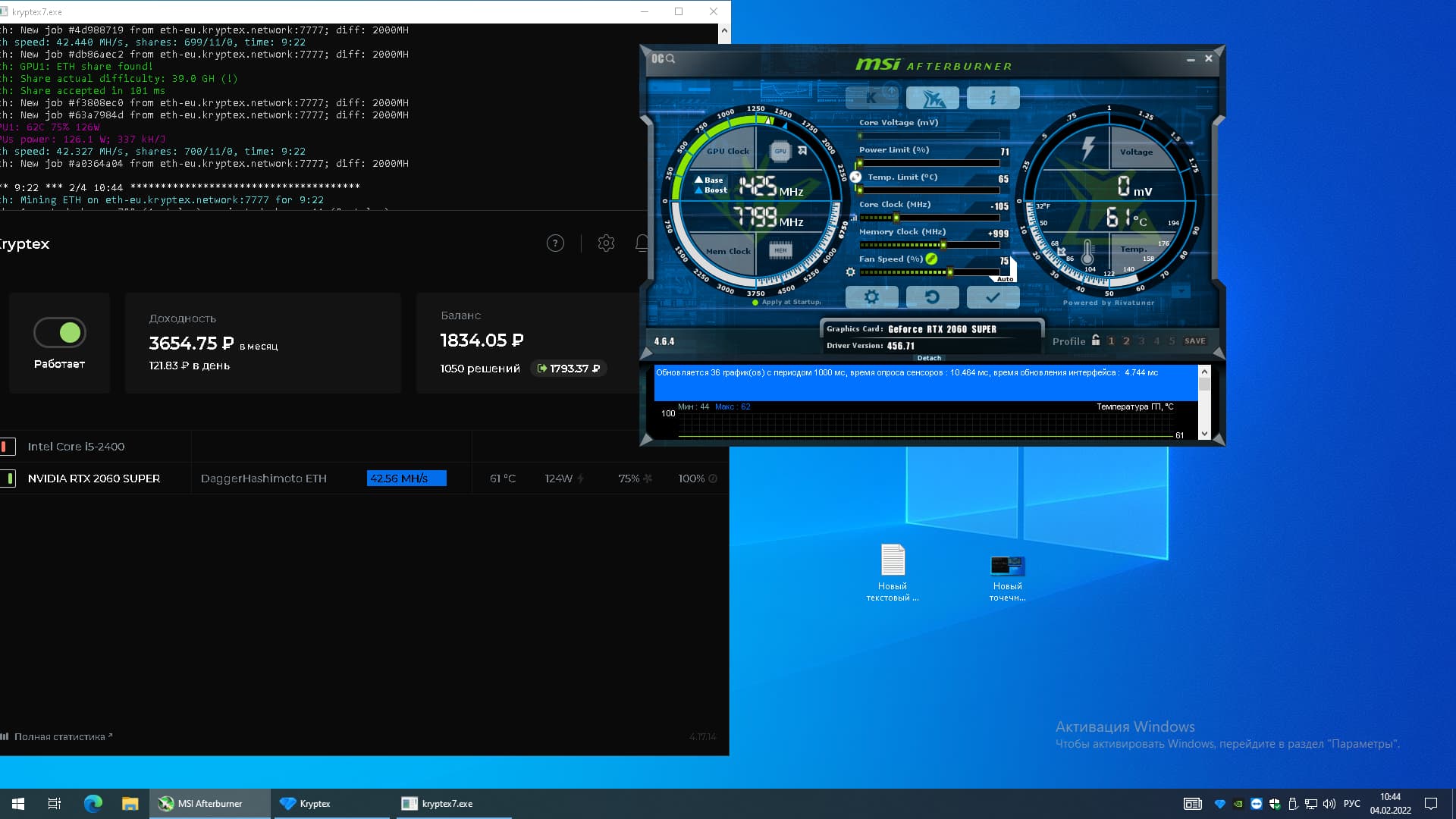The image size is (1456, 819).
Task: Adjust the Temp. Limit slider
Action: pyautogui.click(x=929, y=190)
